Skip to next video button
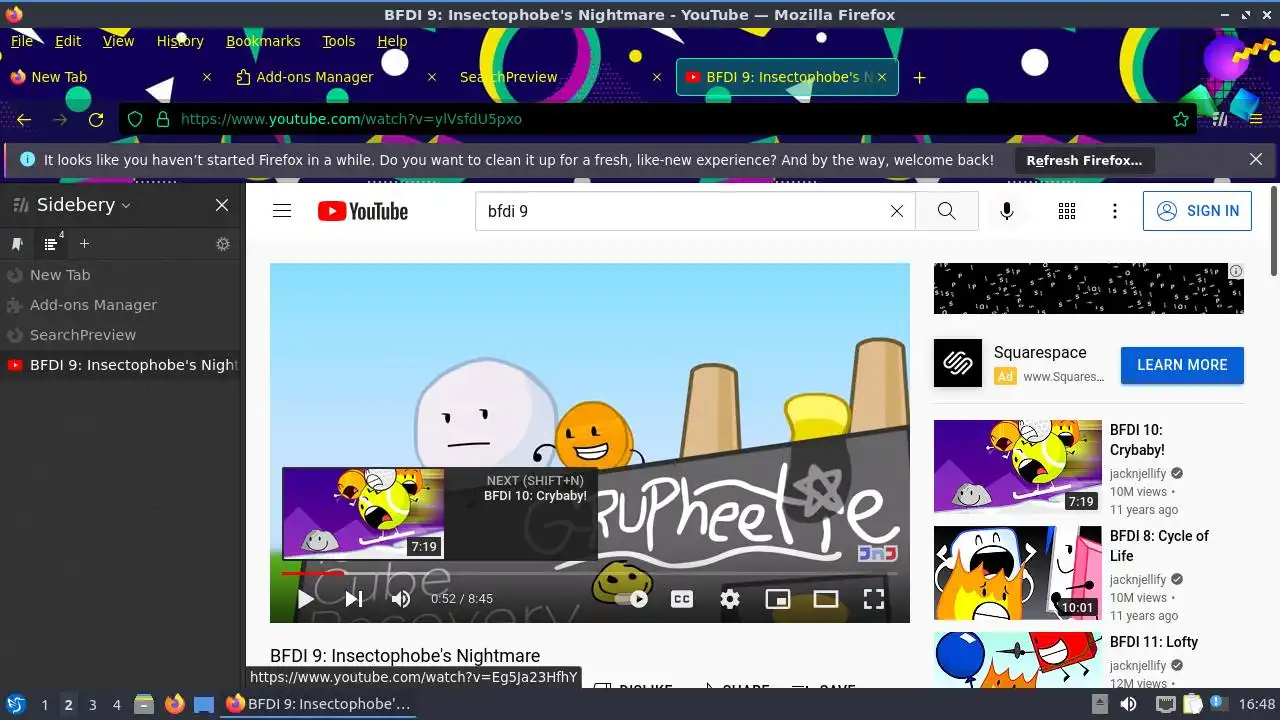The image size is (1280, 720). click(353, 599)
